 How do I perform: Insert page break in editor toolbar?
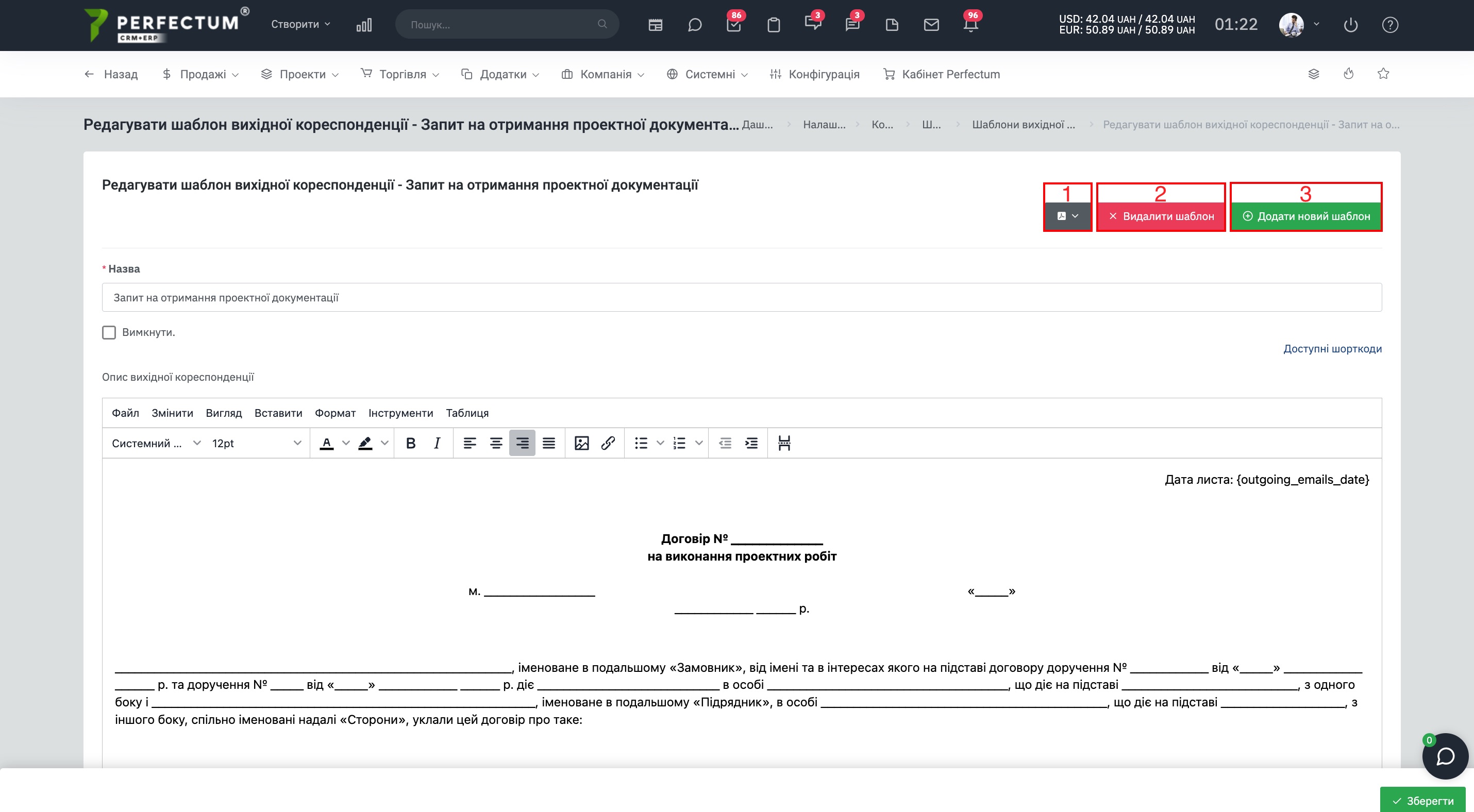coord(784,443)
